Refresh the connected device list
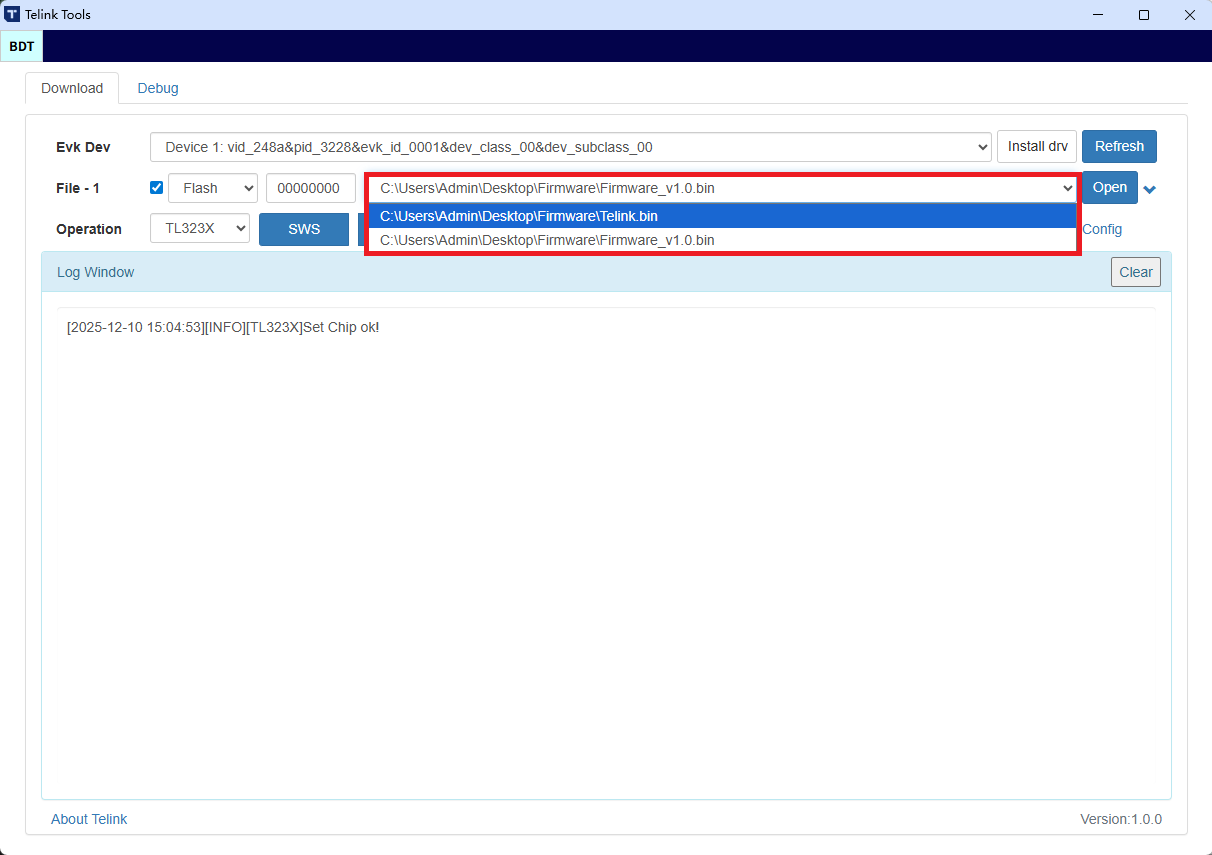Viewport: 1212px width, 855px height. [x=1119, y=146]
